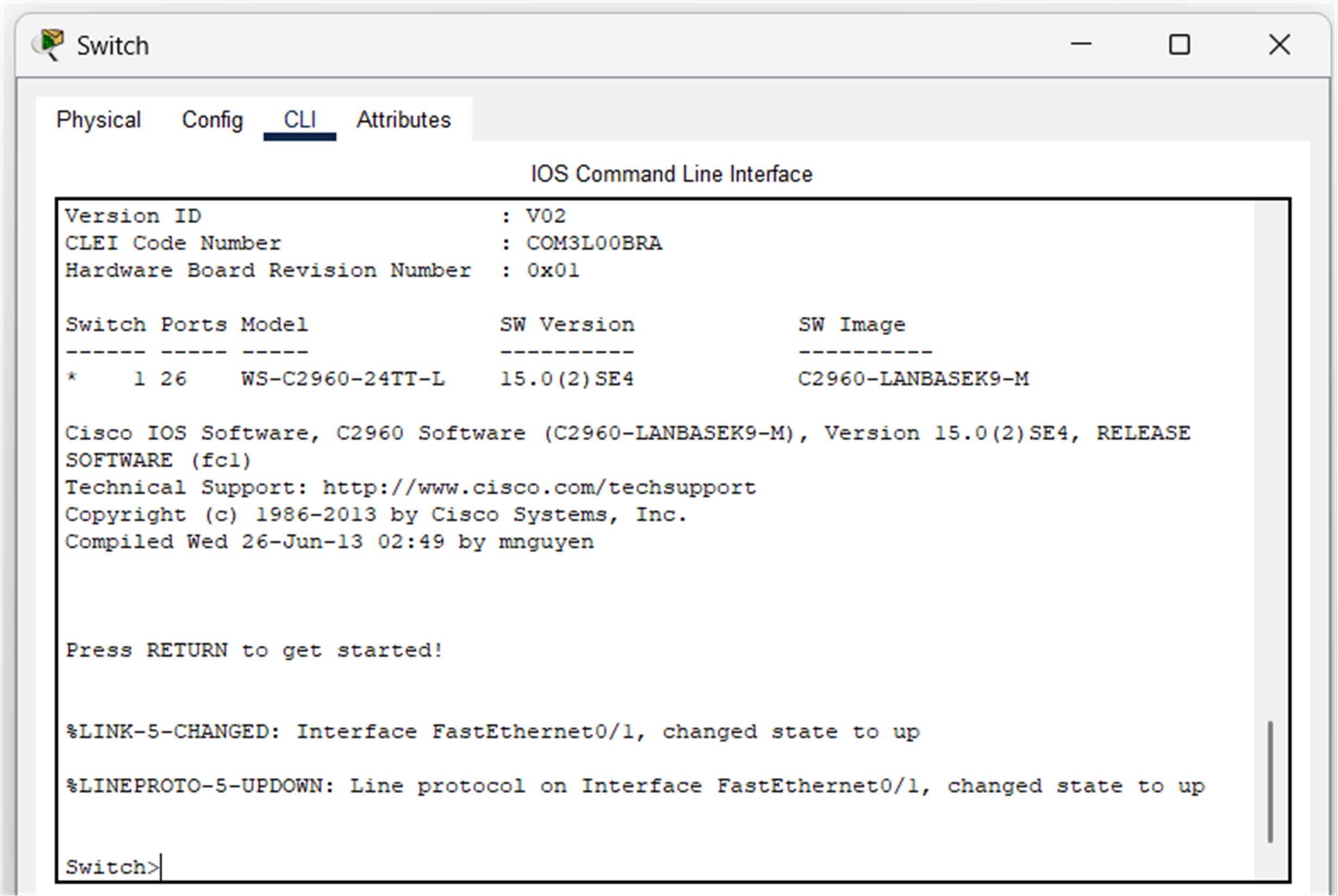Click the CLEI Code Number COM3L00BRA
This screenshot has height=896, width=1338.
594,242
